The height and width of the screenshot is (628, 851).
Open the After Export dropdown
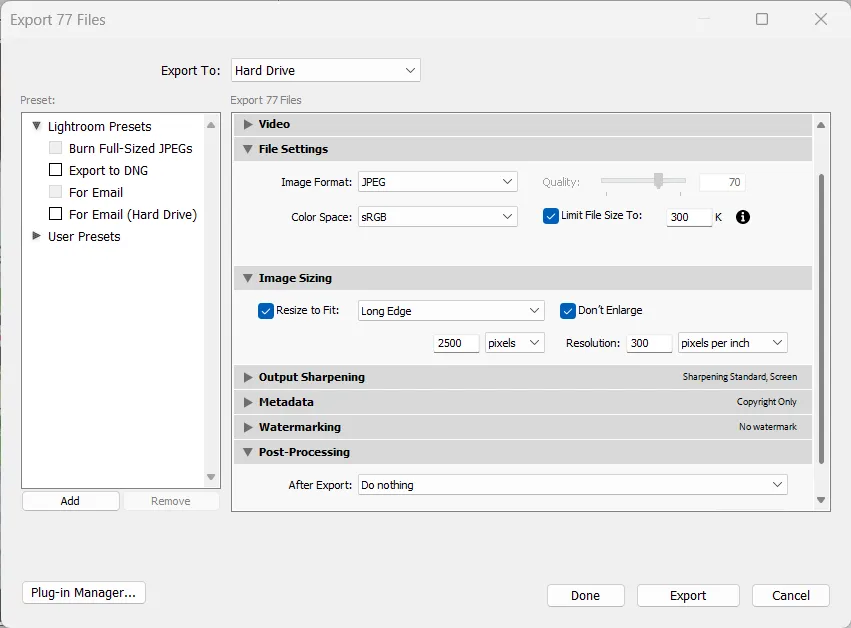(x=573, y=485)
